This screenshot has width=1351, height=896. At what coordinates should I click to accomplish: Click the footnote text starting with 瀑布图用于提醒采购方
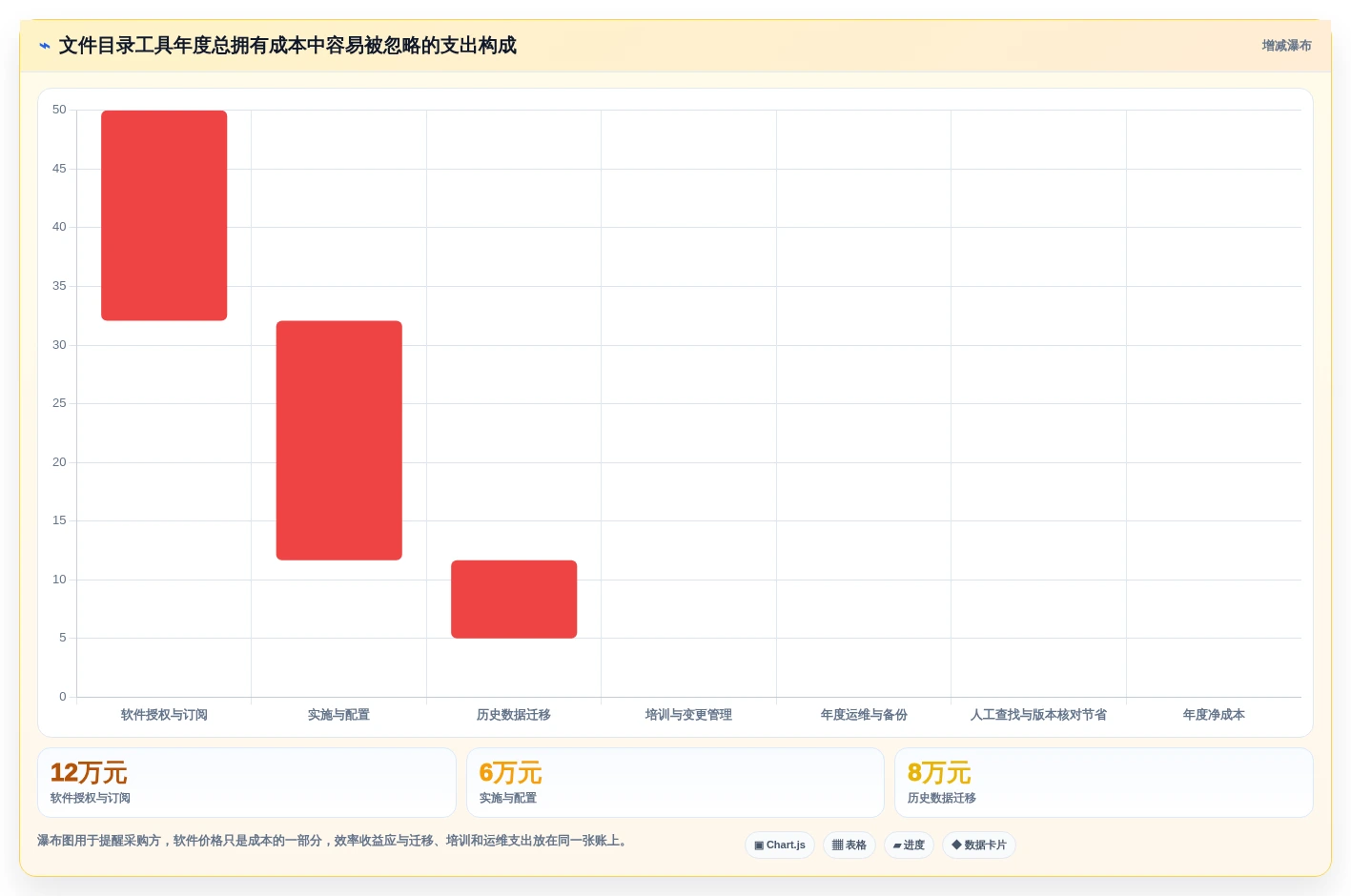click(335, 841)
